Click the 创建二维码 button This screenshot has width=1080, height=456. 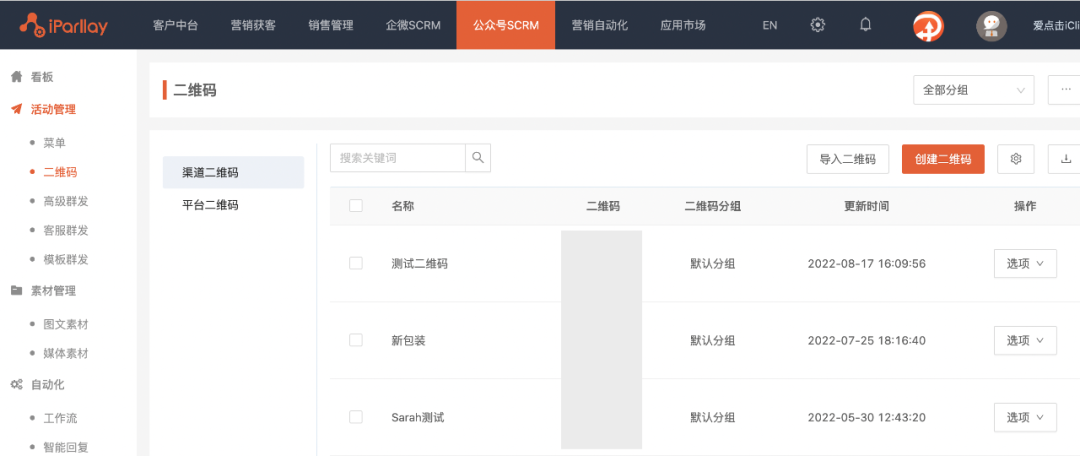click(x=942, y=159)
